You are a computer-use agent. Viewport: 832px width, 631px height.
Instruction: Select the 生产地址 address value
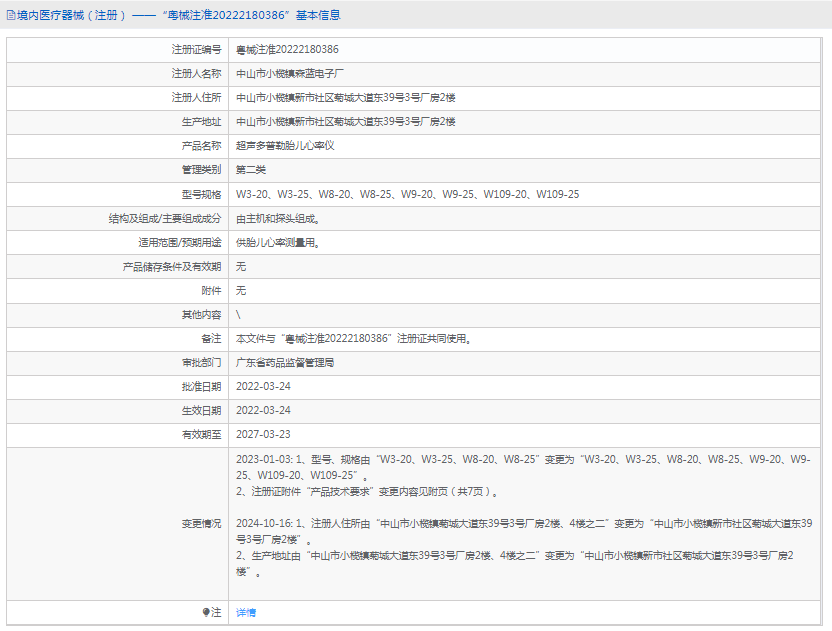coord(345,122)
